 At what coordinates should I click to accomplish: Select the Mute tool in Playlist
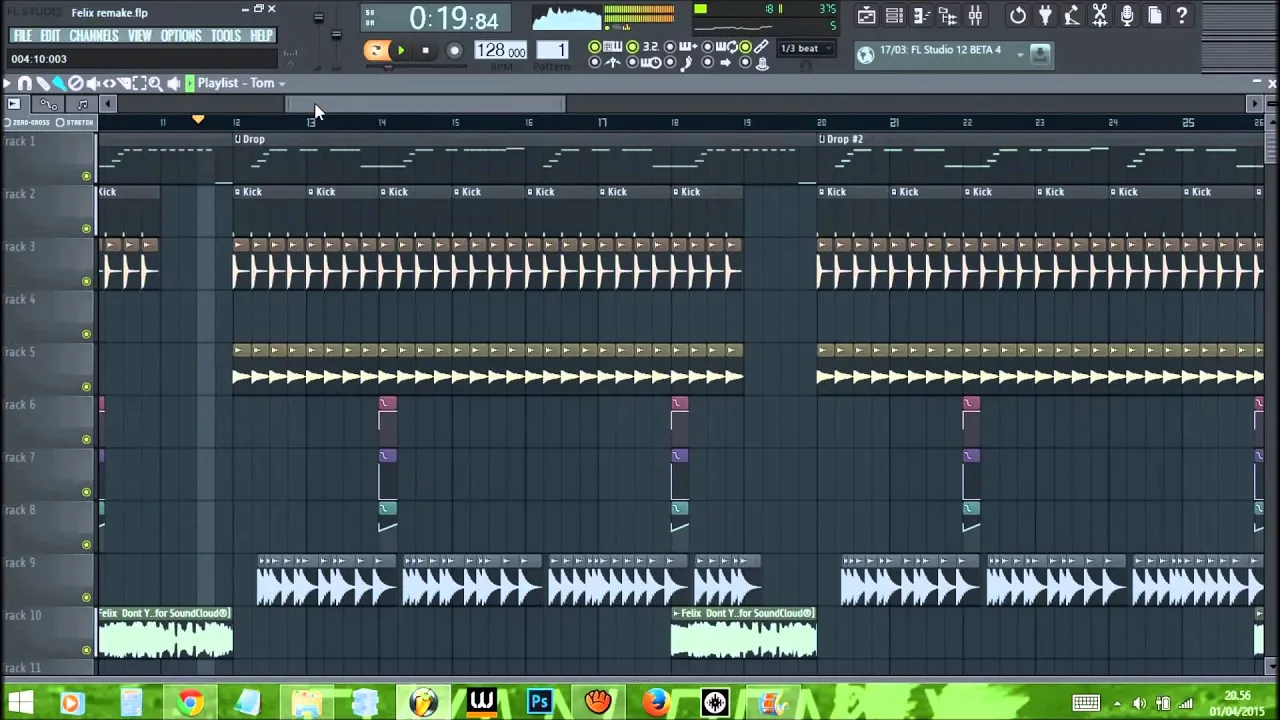point(93,84)
